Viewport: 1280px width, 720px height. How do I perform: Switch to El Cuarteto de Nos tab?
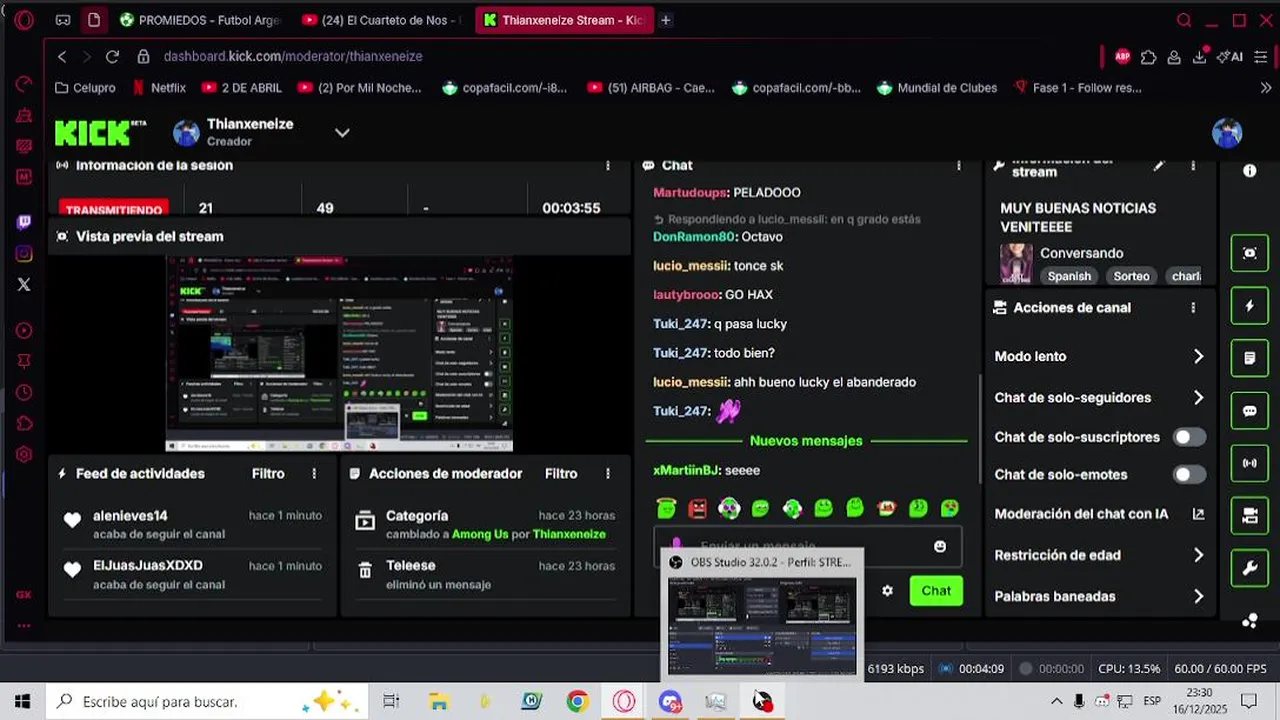(x=382, y=20)
